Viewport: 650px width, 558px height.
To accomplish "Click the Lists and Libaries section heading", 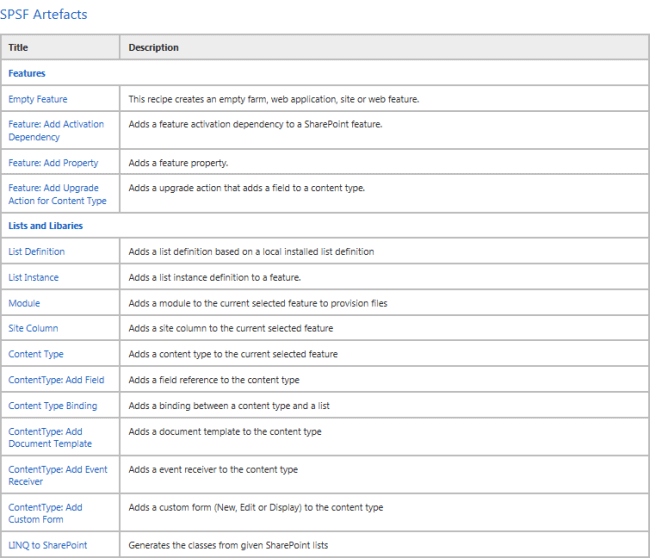I will 45,226.
